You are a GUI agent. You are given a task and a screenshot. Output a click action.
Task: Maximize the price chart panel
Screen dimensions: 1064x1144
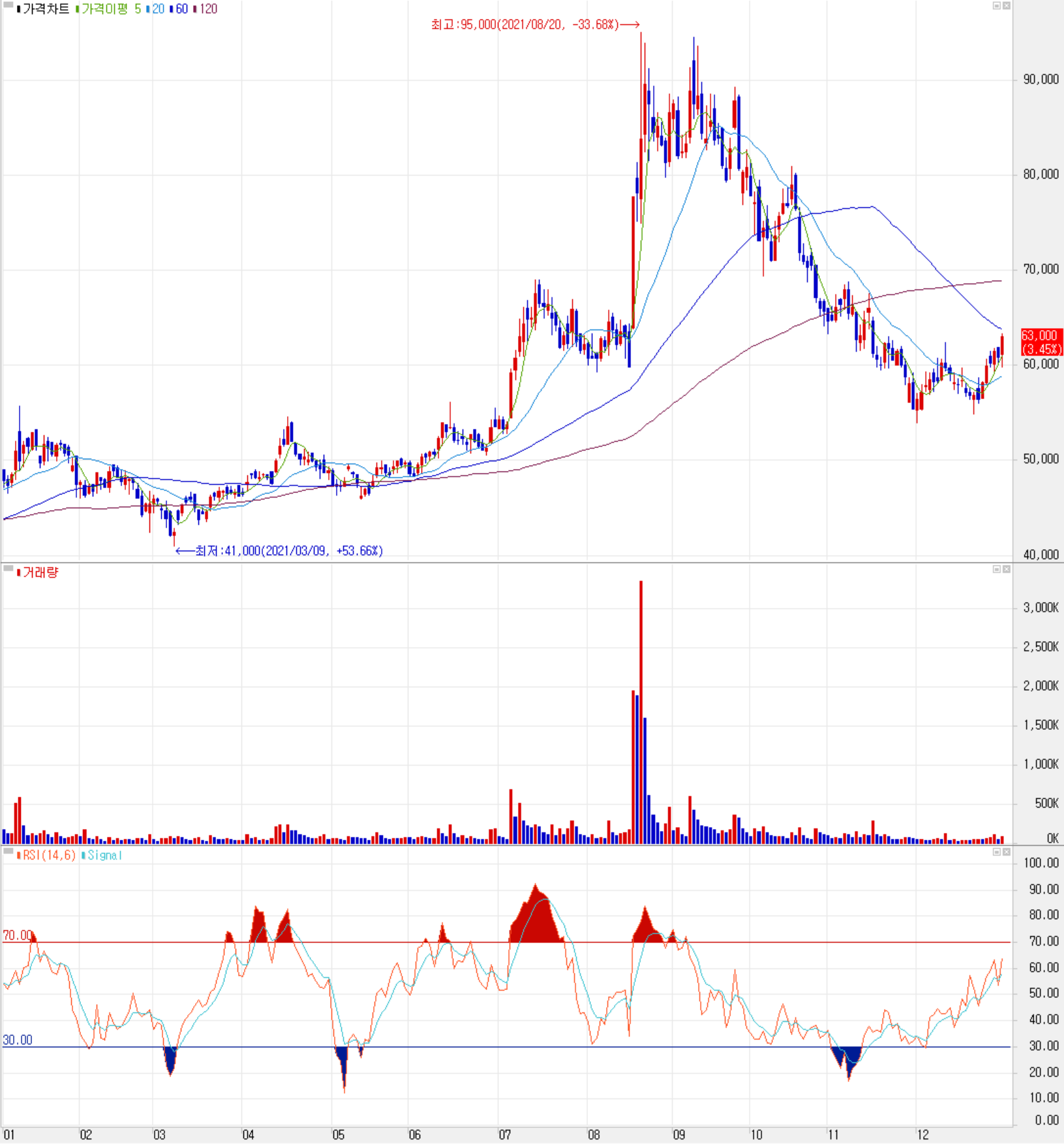pos(997,6)
